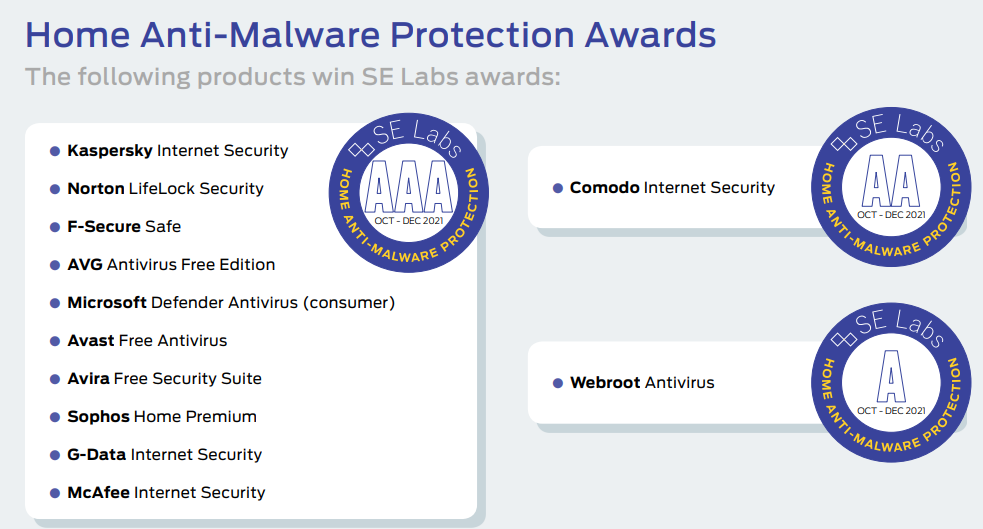Select Avira Free Security Suite

164,379
